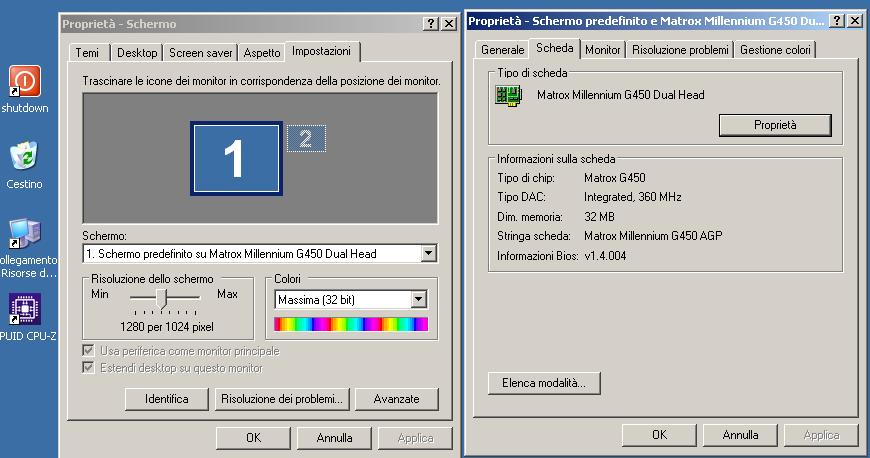This screenshot has height=458, width=870.
Task: Close the Proprietà - Schermo window
Action: point(449,24)
